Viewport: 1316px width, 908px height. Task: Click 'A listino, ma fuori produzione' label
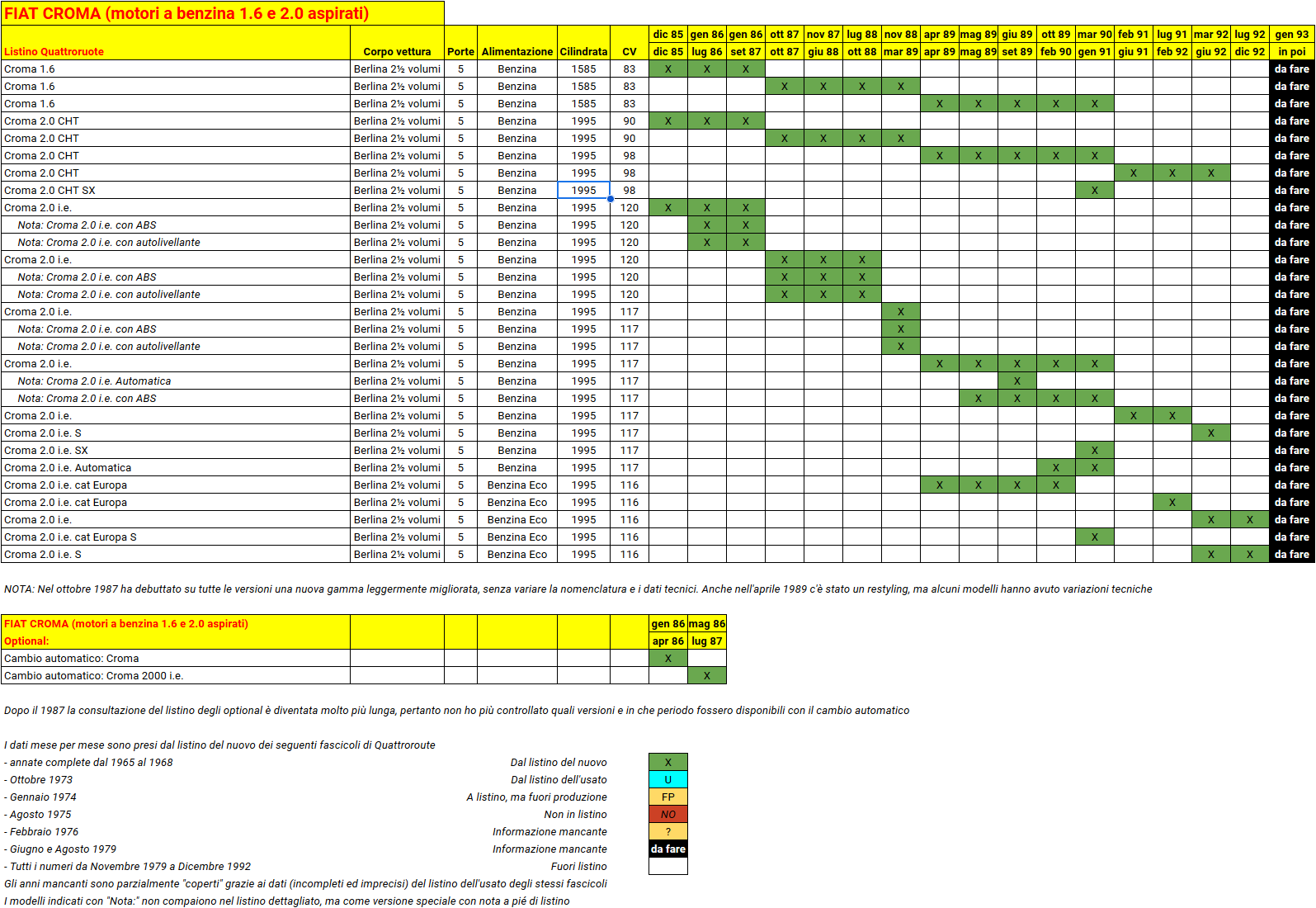tap(537, 797)
